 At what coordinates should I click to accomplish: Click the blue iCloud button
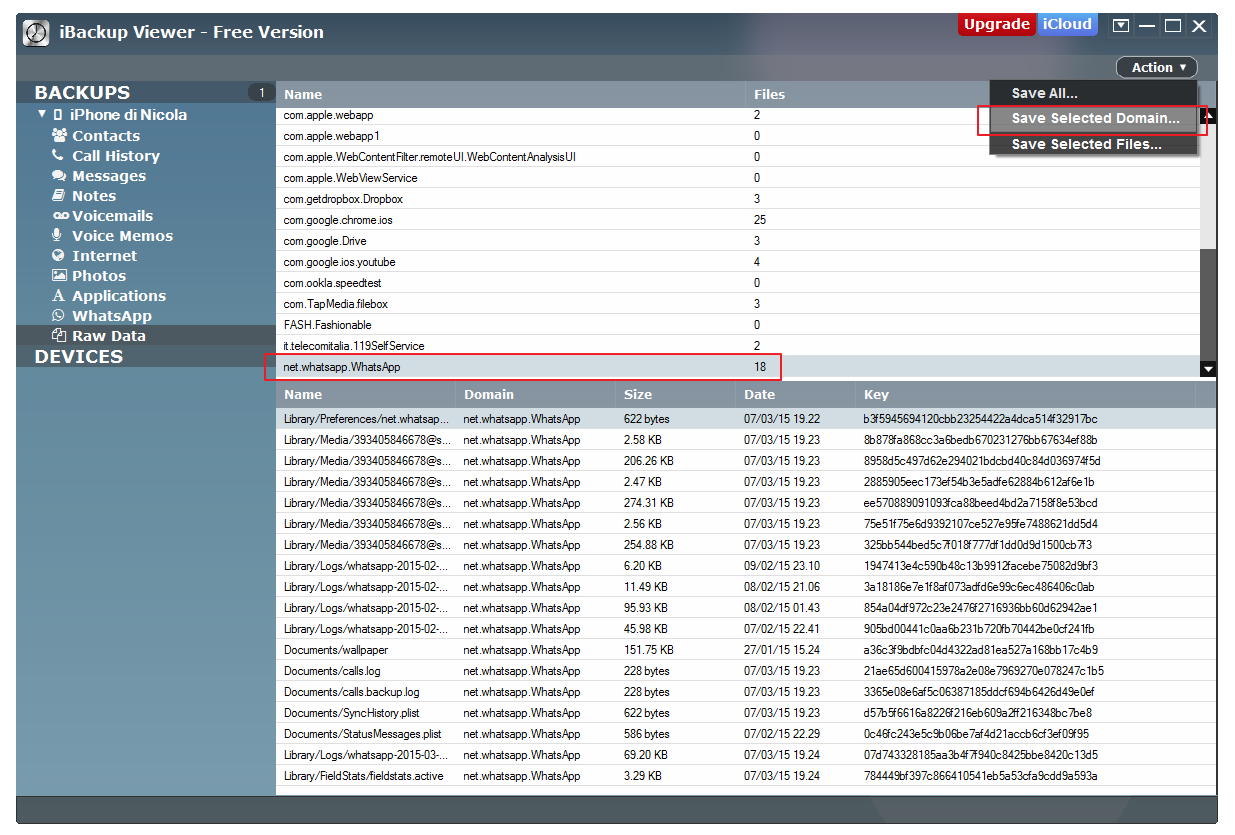[x=1066, y=24]
